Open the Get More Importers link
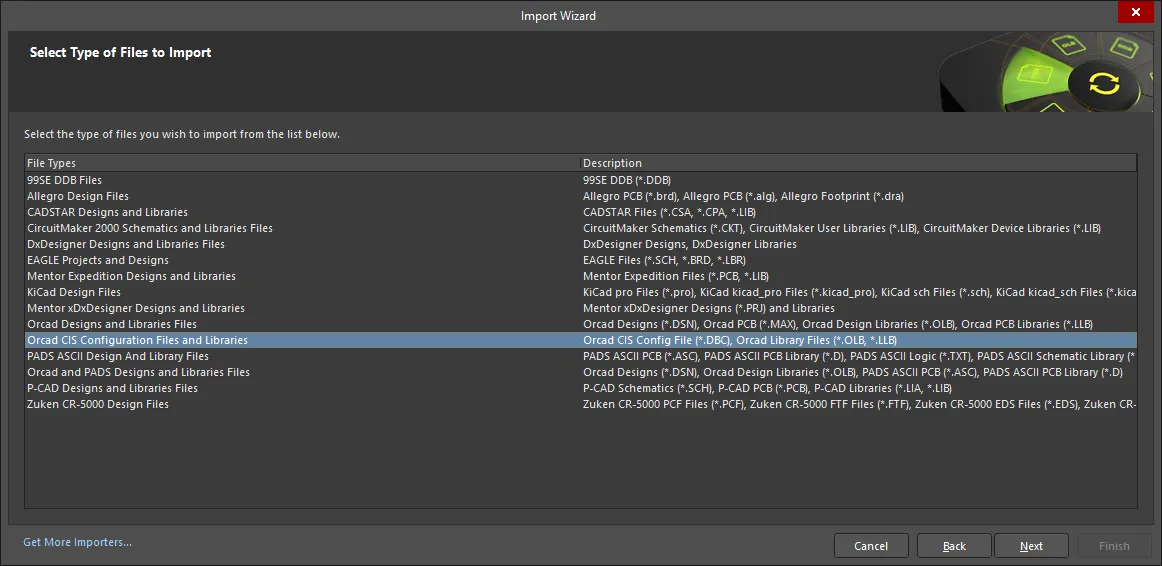This screenshot has width=1162, height=566. [x=78, y=542]
